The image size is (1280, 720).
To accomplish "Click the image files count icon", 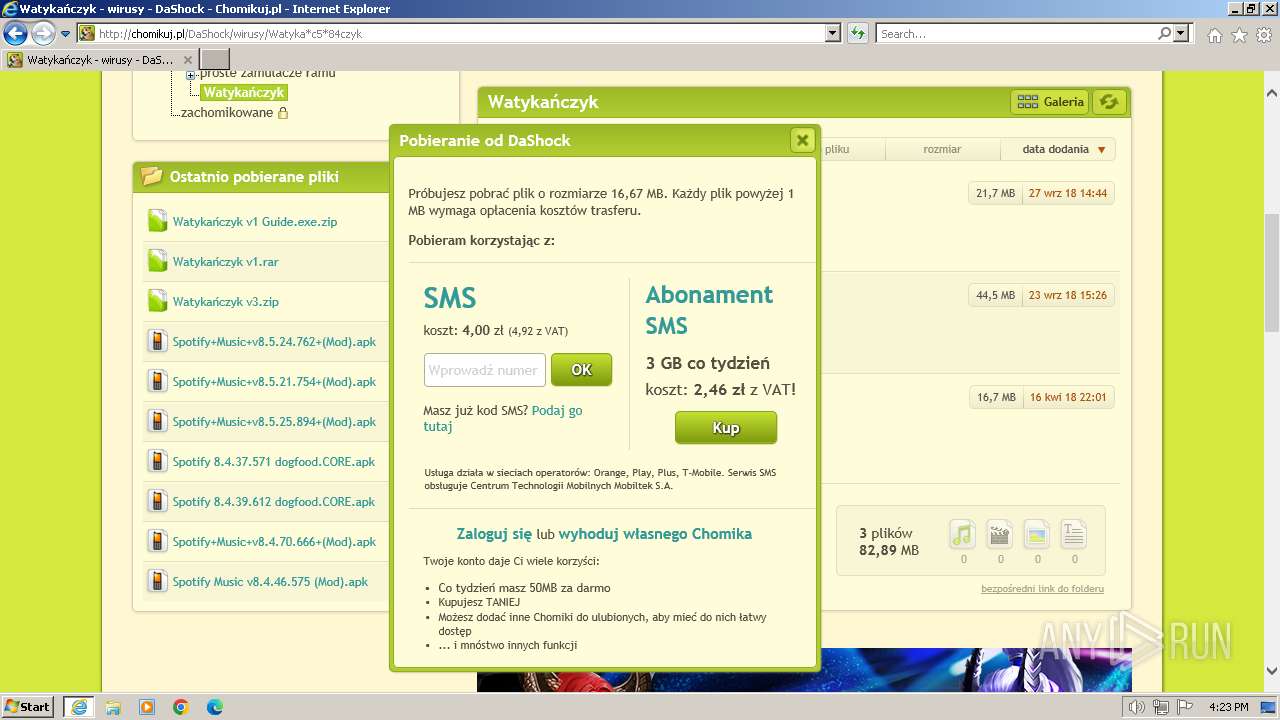I will (x=1036, y=534).
